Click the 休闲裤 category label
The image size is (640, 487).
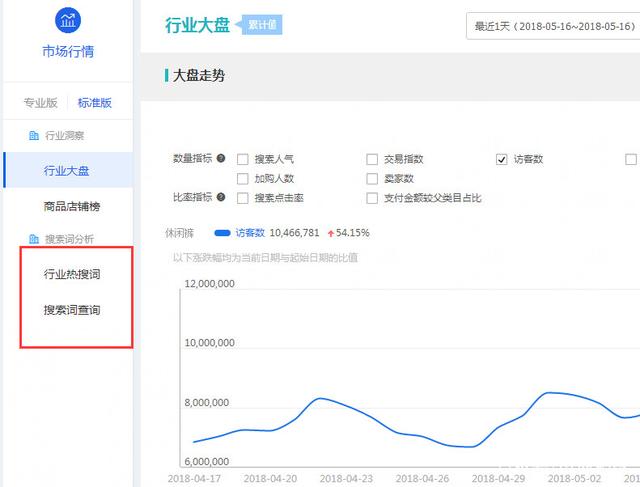pos(179,233)
